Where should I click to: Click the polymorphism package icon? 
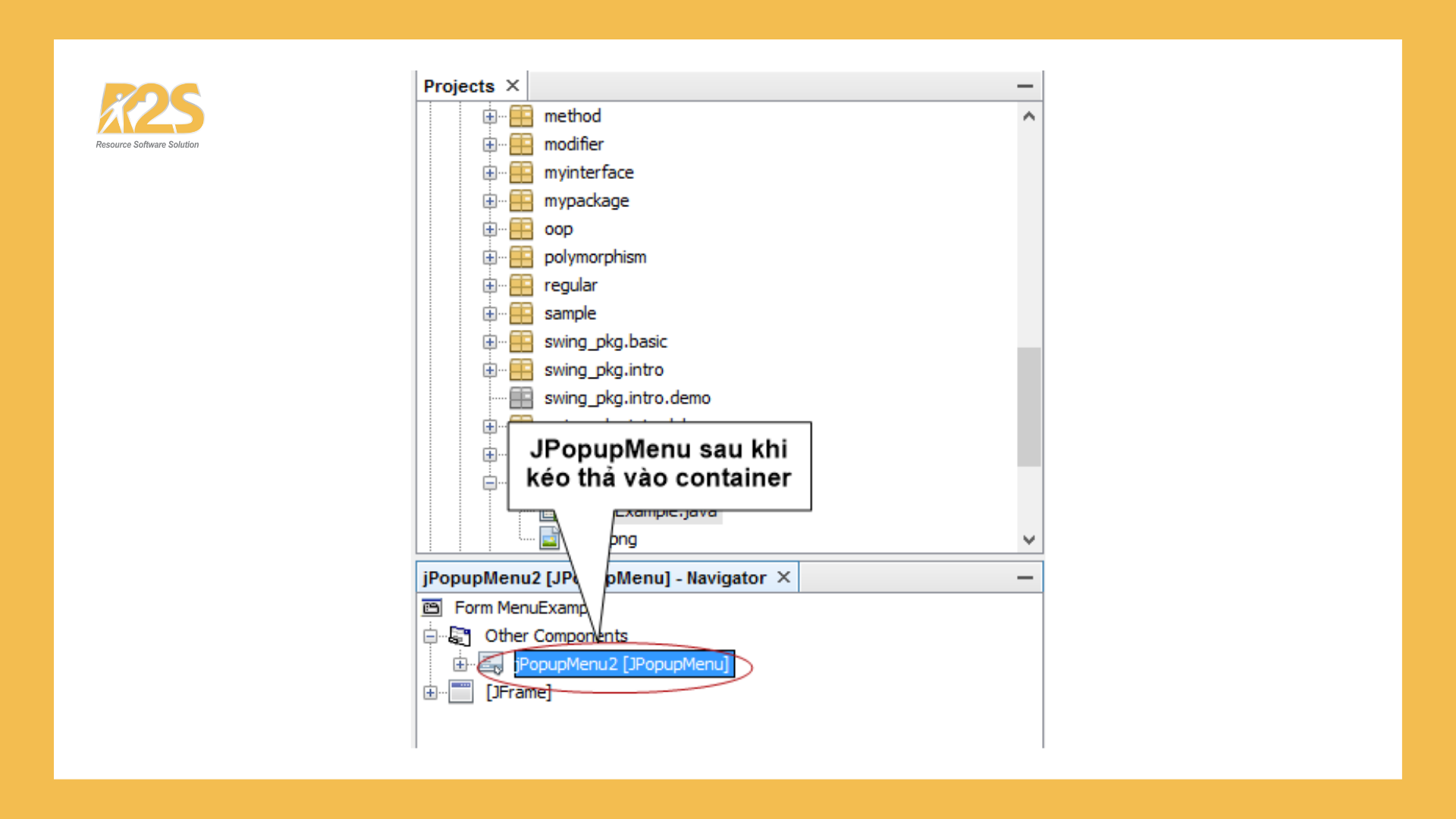click(x=521, y=257)
